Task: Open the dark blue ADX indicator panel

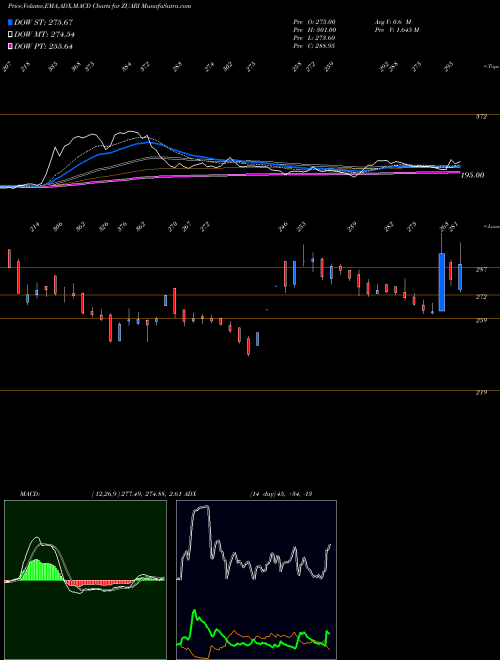Action: point(256,580)
